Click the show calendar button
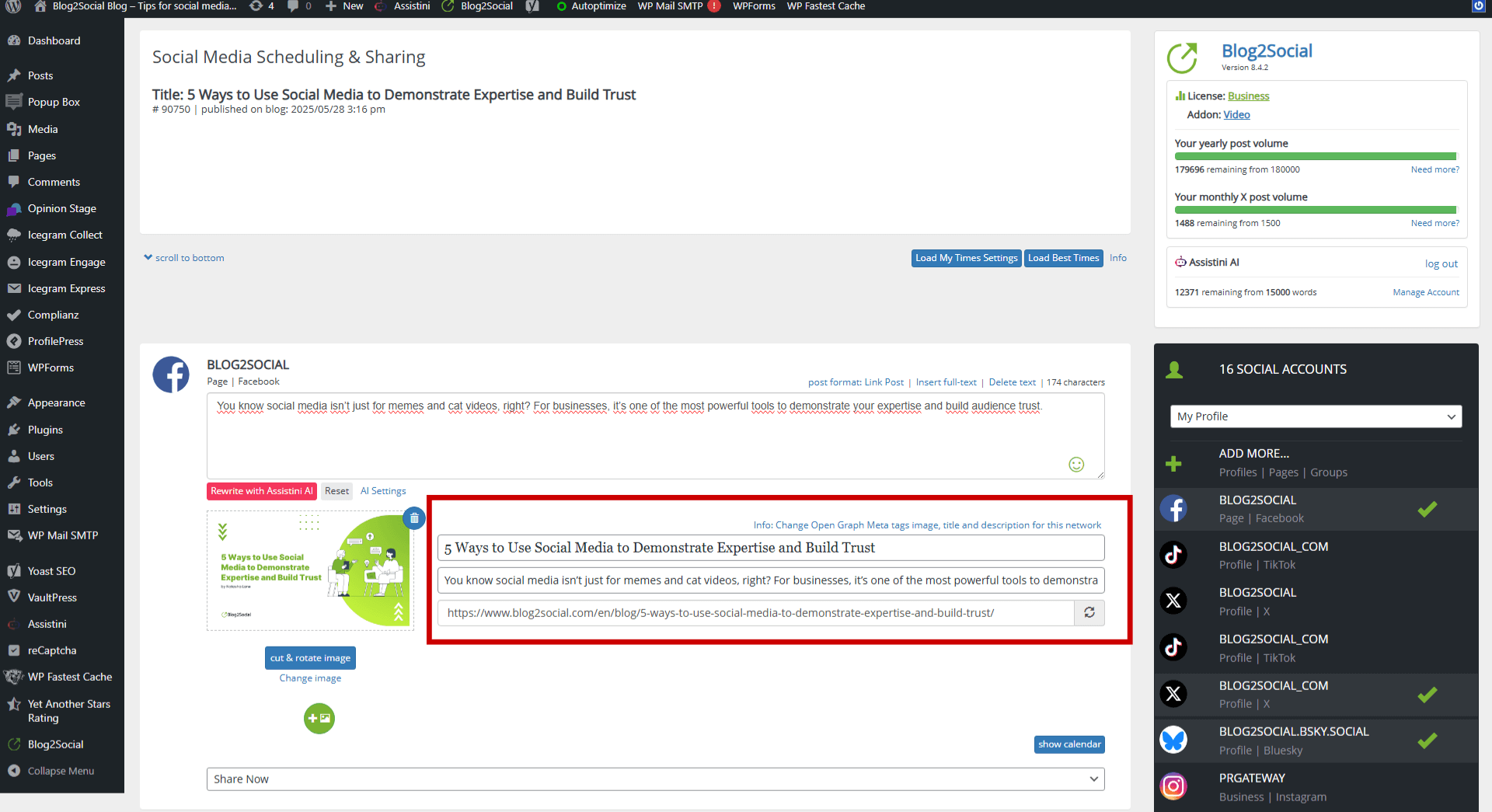This screenshot has width=1492, height=812. pyautogui.click(x=1069, y=744)
